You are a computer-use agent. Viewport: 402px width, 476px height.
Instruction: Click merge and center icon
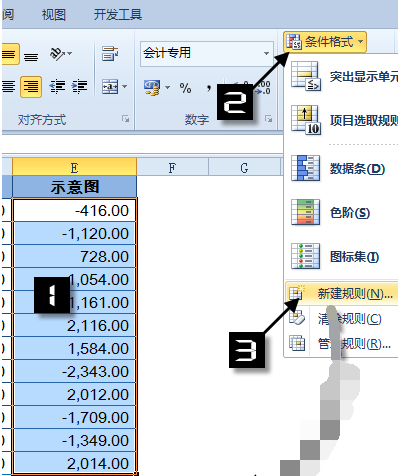tap(110, 87)
